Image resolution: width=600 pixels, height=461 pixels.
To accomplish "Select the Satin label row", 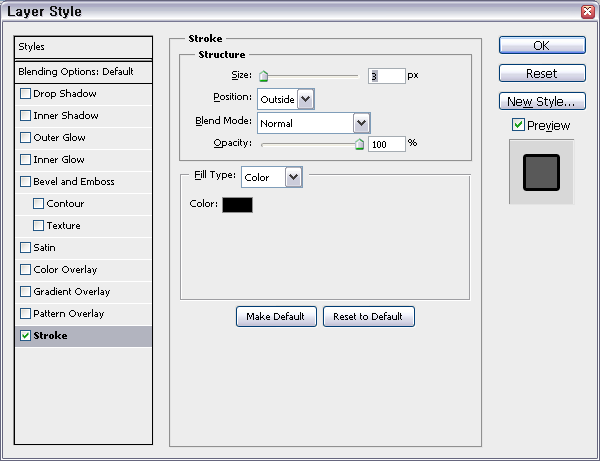I will [x=44, y=248].
